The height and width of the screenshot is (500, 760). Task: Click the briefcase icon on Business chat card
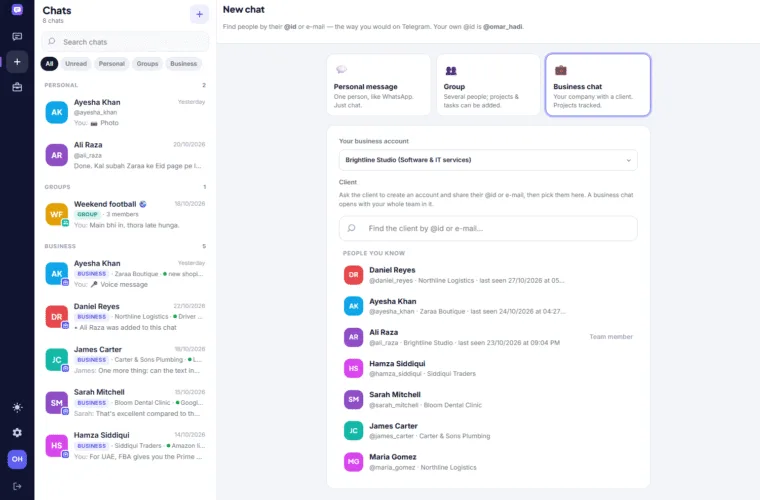pyautogui.click(x=561, y=70)
